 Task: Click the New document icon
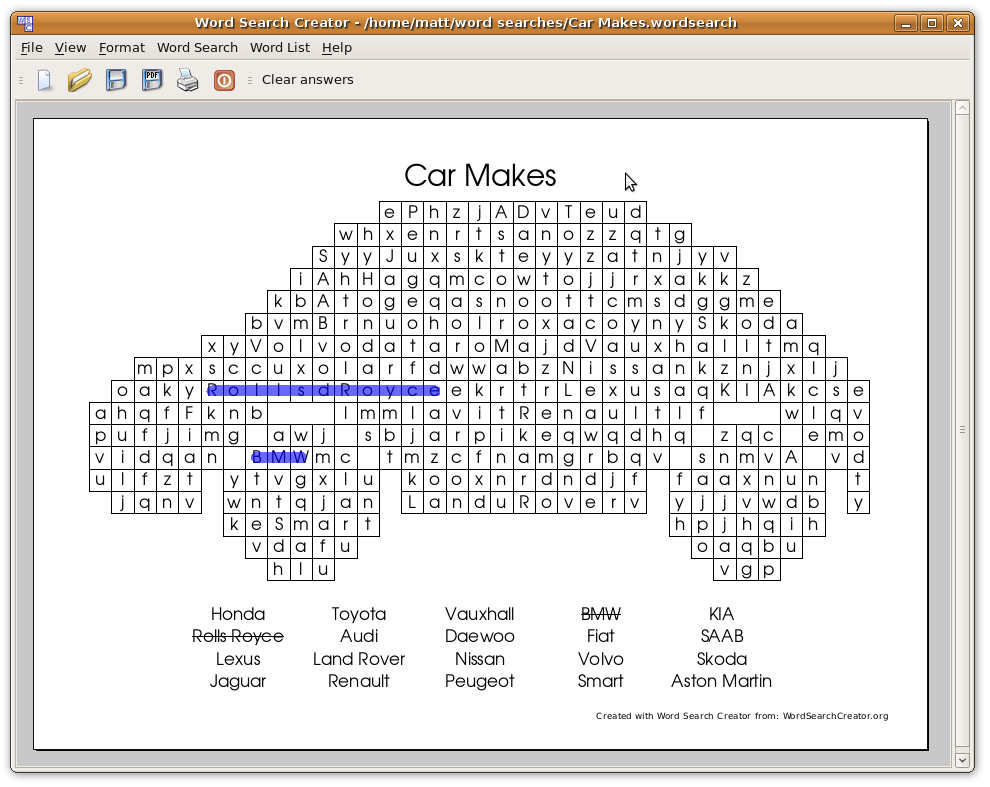[44, 80]
